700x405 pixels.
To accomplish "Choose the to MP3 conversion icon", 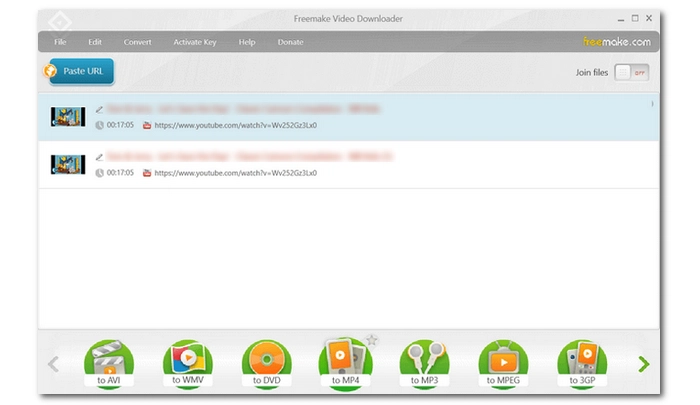I will click(425, 364).
